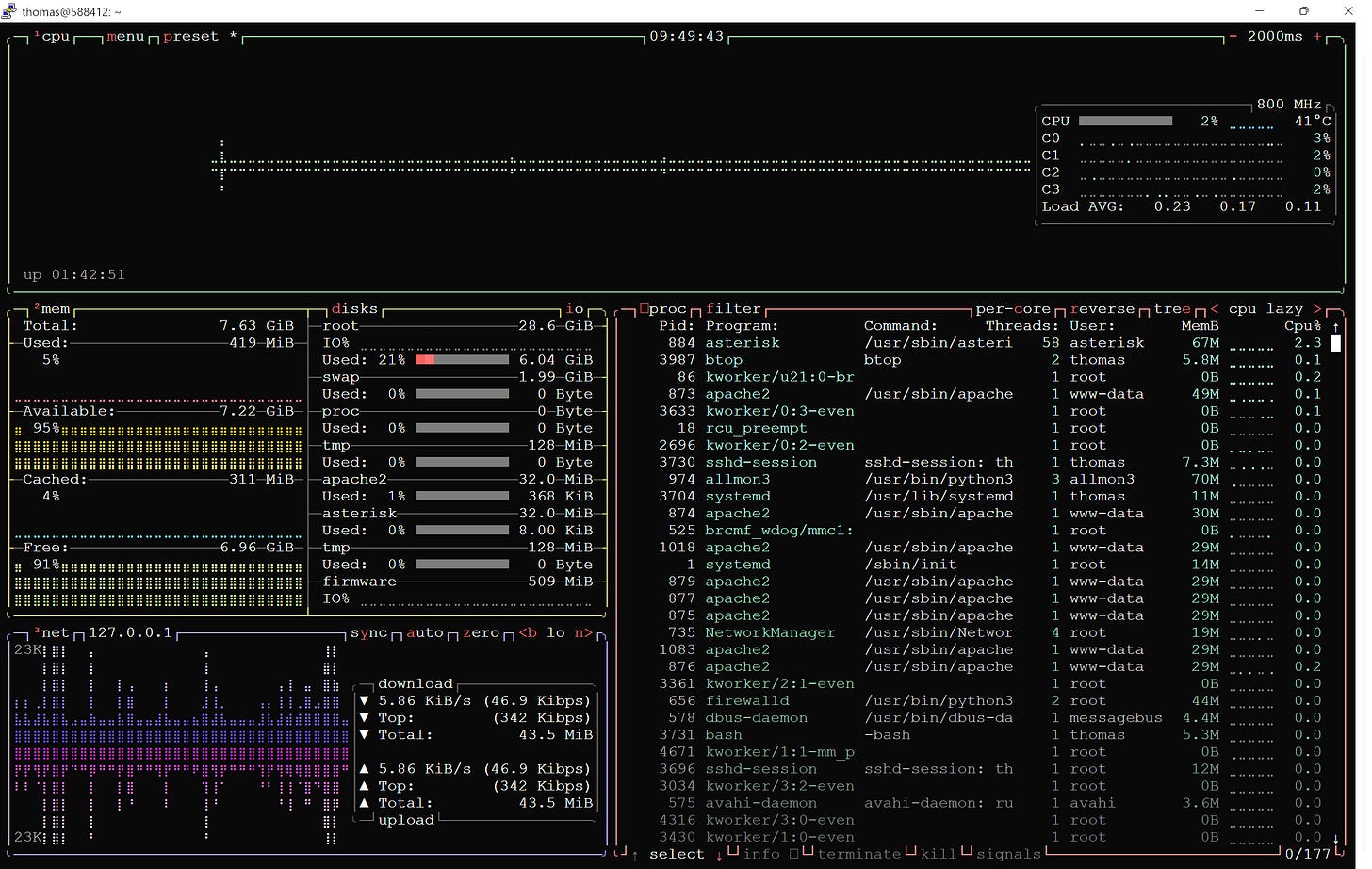Click process list scroll-up arrow by Cpu%
This screenshot has width=1372, height=869.
click(x=1335, y=326)
